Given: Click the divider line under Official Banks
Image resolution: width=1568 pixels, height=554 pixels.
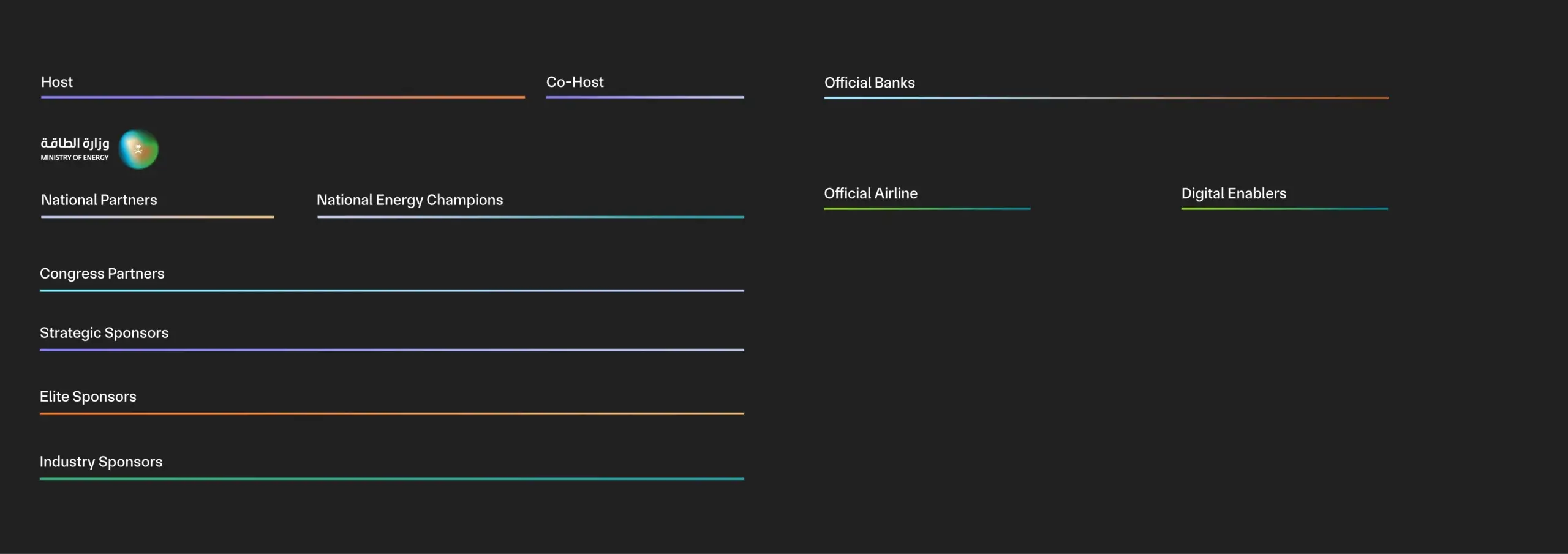Looking at the screenshot, I should click(1106, 98).
